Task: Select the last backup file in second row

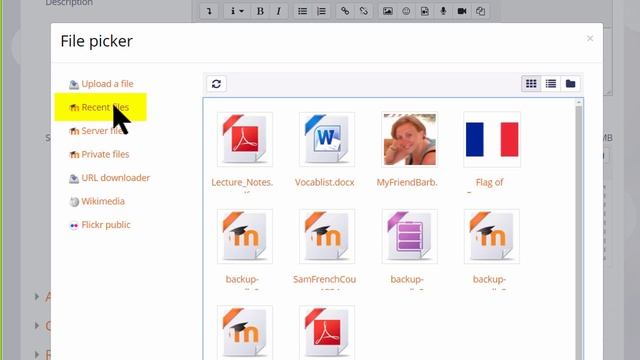Action: coord(492,236)
